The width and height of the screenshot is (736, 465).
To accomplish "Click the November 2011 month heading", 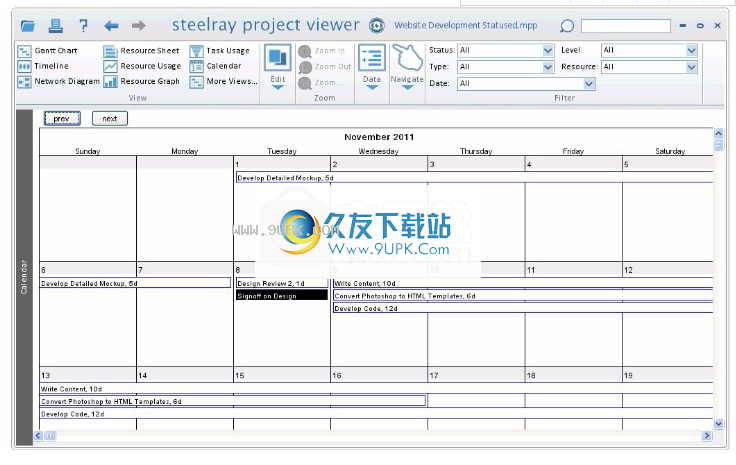I will (x=379, y=137).
